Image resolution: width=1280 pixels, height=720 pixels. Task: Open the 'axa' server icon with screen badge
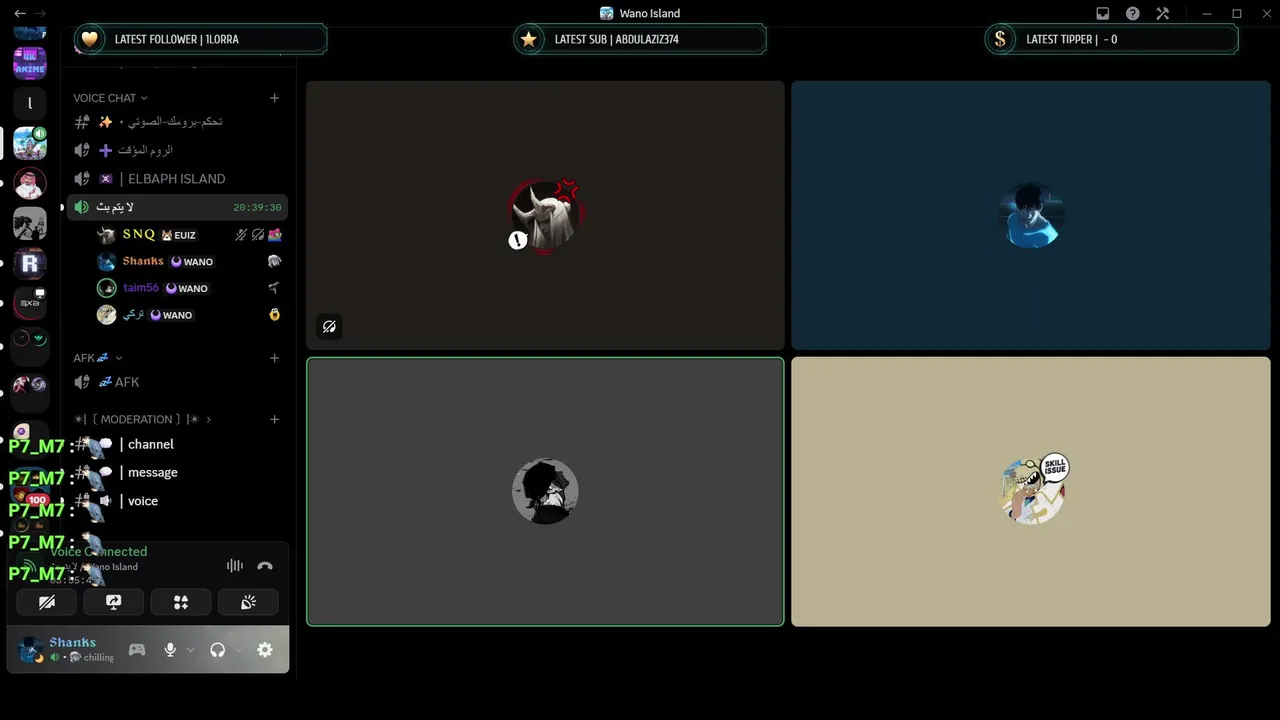coord(30,303)
